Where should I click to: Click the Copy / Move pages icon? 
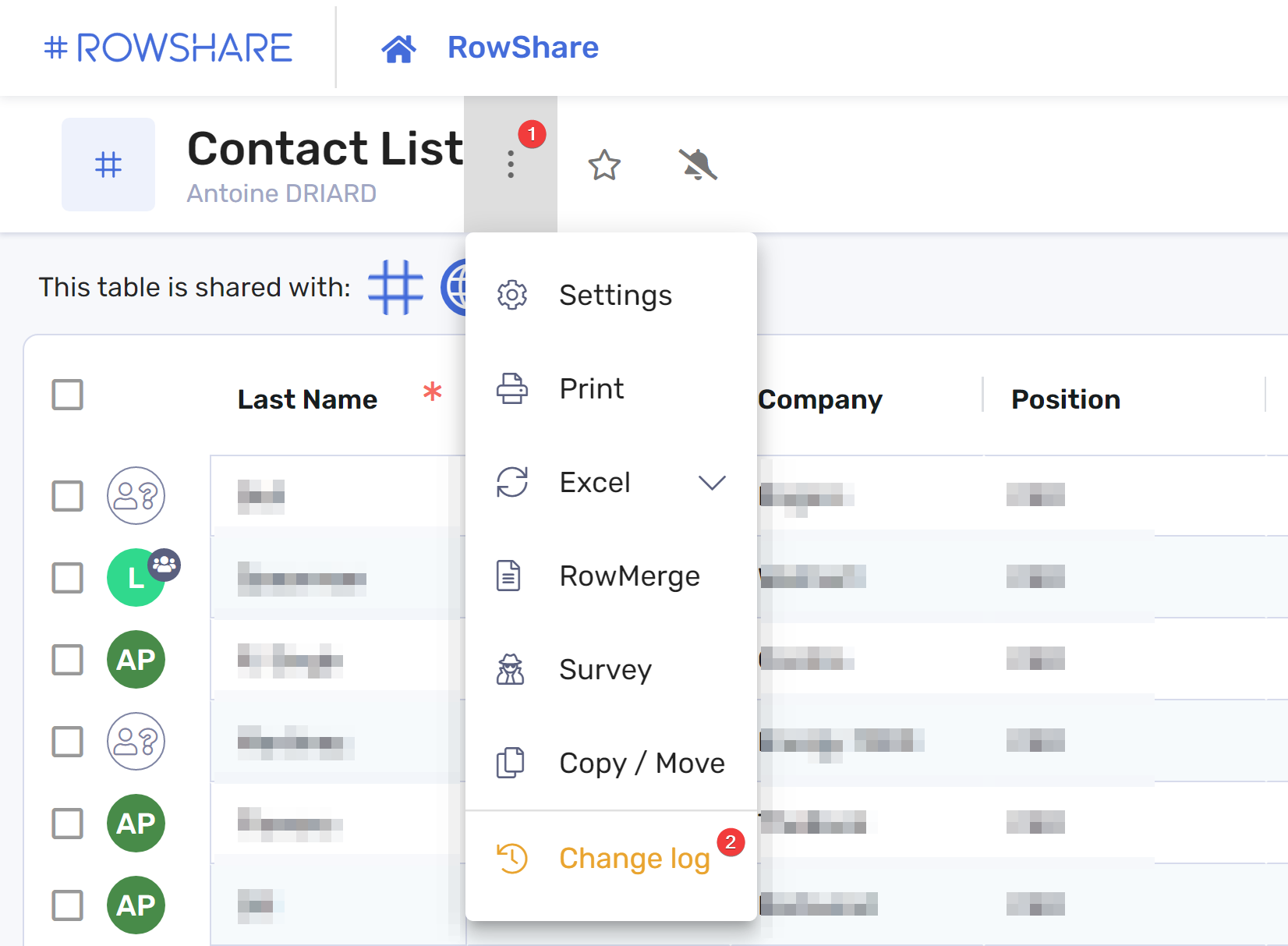(511, 763)
